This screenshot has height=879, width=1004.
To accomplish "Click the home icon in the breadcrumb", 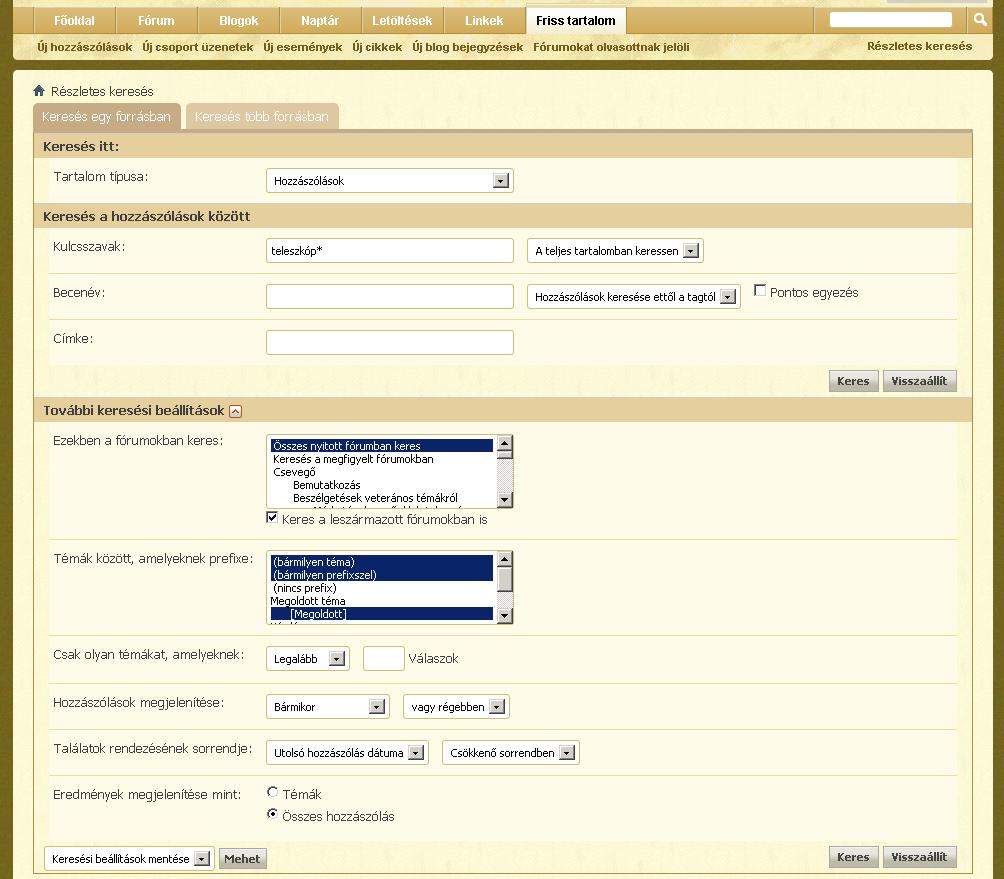I will [39, 91].
